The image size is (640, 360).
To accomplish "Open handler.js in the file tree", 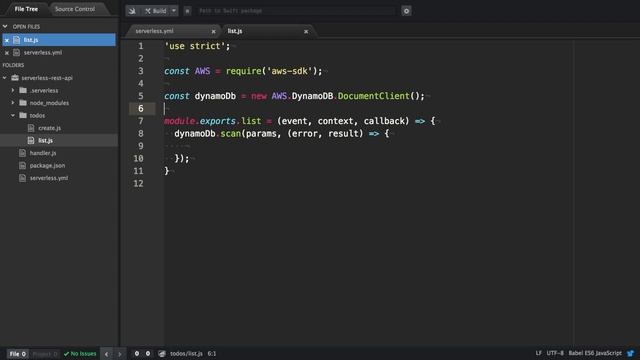I will [43, 153].
